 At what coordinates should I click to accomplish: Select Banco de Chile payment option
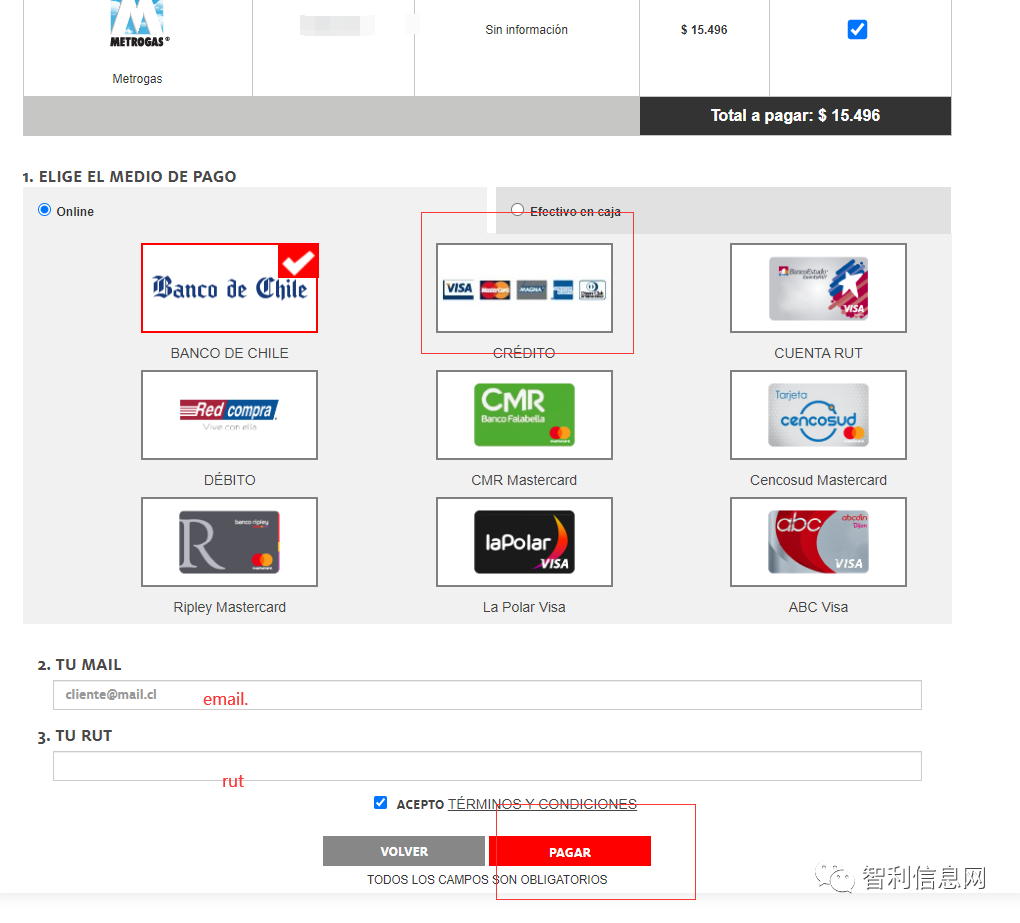[x=230, y=288]
